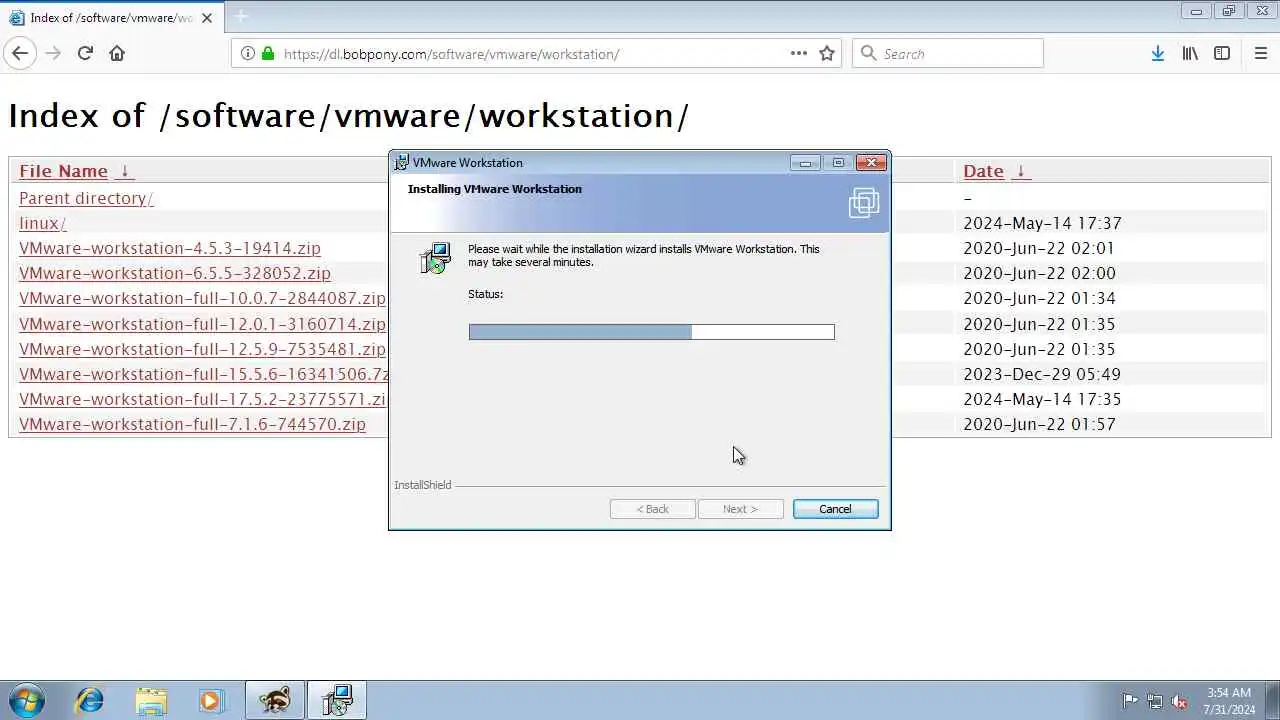The image size is (1280, 720).
Task: Click the VMware installer title bar icon
Action: pos(402,163)
